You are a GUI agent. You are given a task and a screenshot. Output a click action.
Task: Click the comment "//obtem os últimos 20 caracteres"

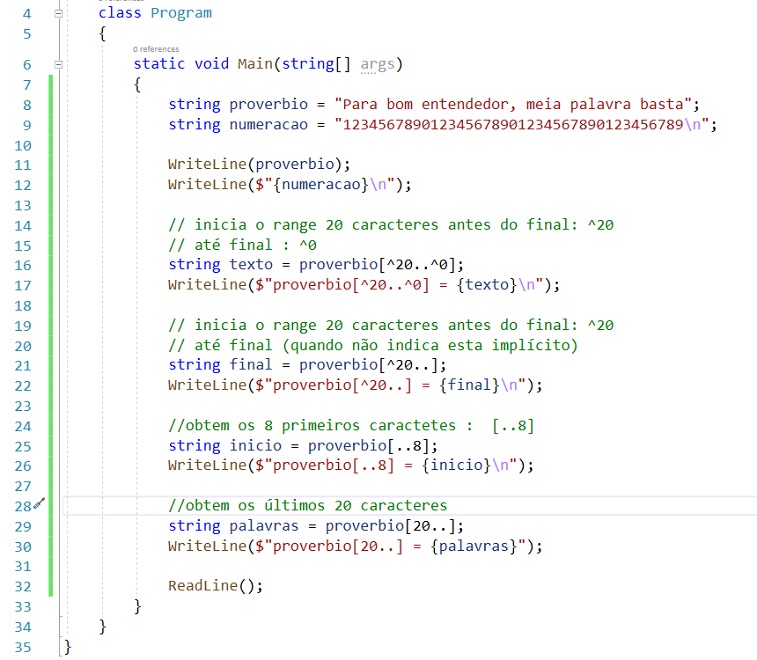[307, 505]
